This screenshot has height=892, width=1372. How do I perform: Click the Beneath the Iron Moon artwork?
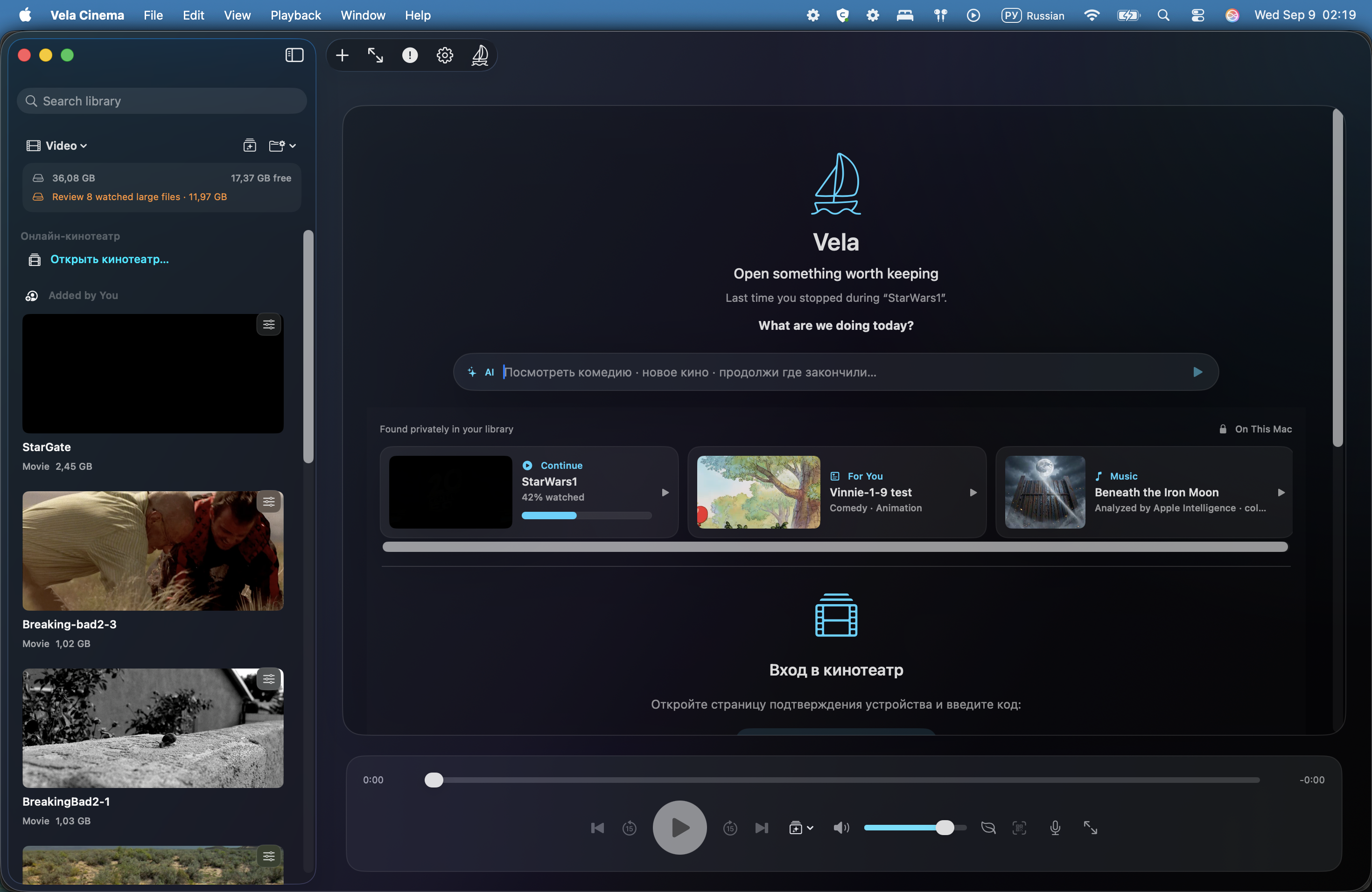(x=1044, y=492)
